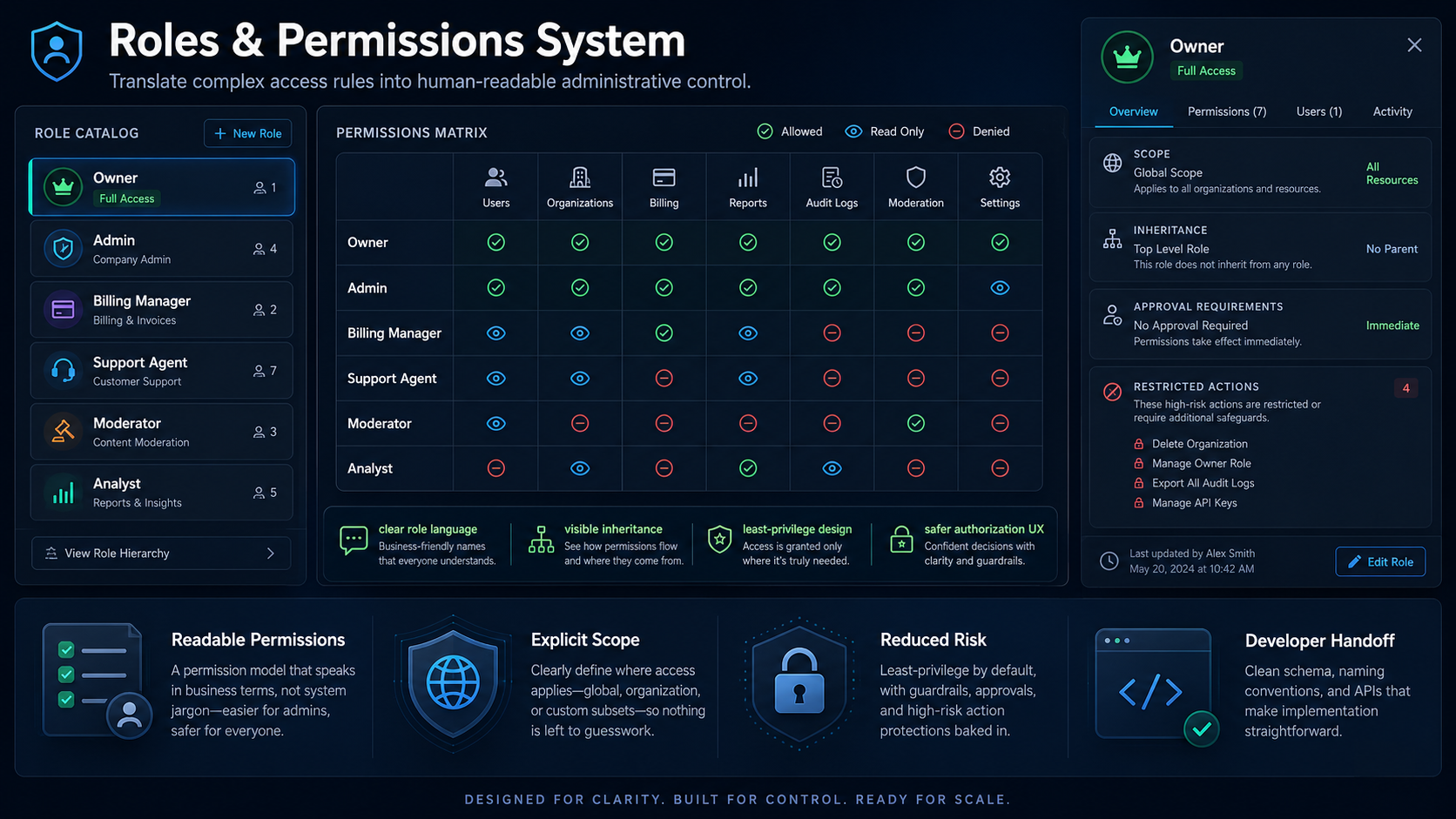The height and width of the screenshot is (819, 1456).
Task: Click the padlock star icon for safer authorization UX
Action: pos(901,540)
